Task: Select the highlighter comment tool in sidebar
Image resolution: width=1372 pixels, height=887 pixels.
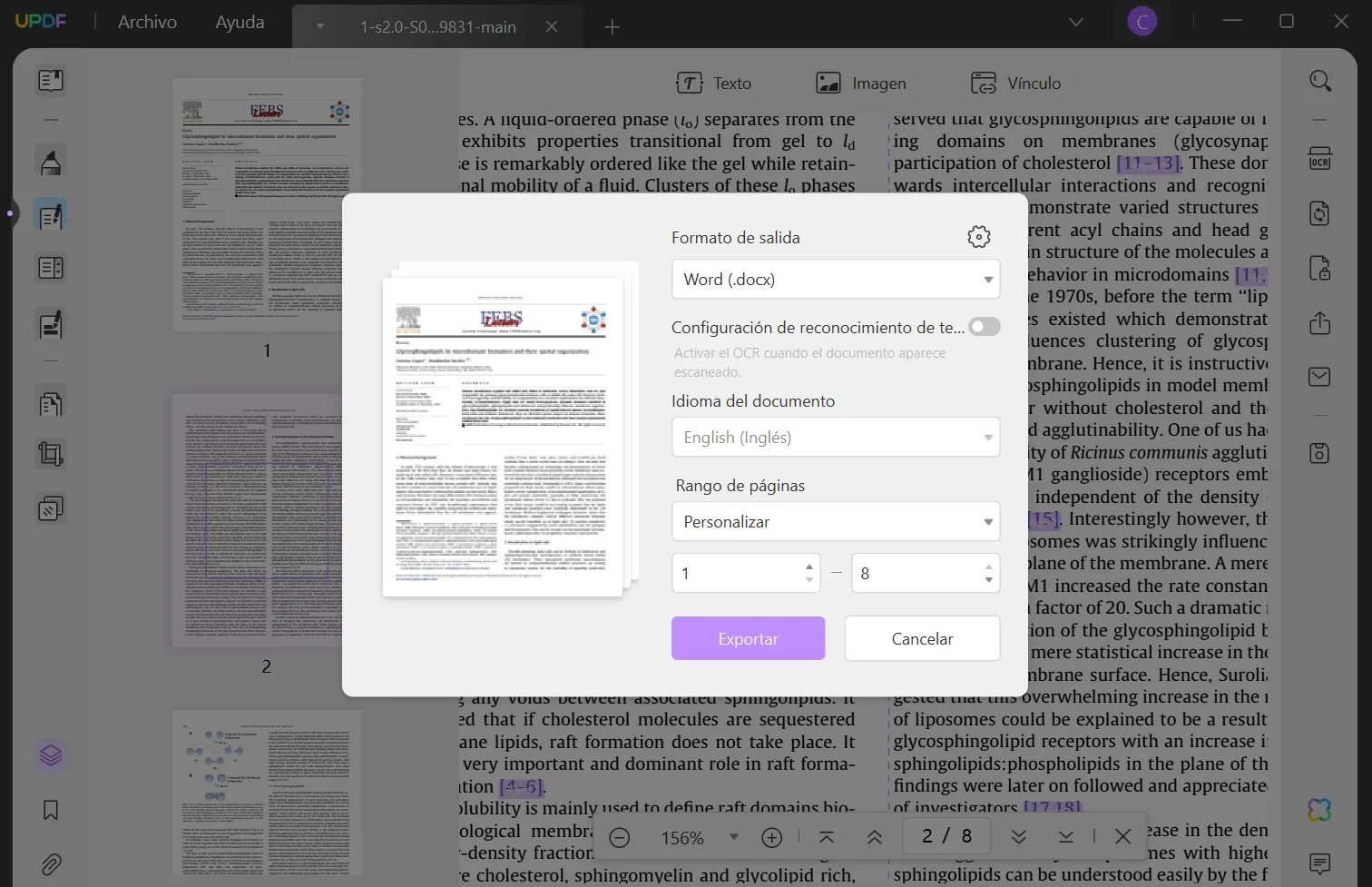Action: coord(51,162)
